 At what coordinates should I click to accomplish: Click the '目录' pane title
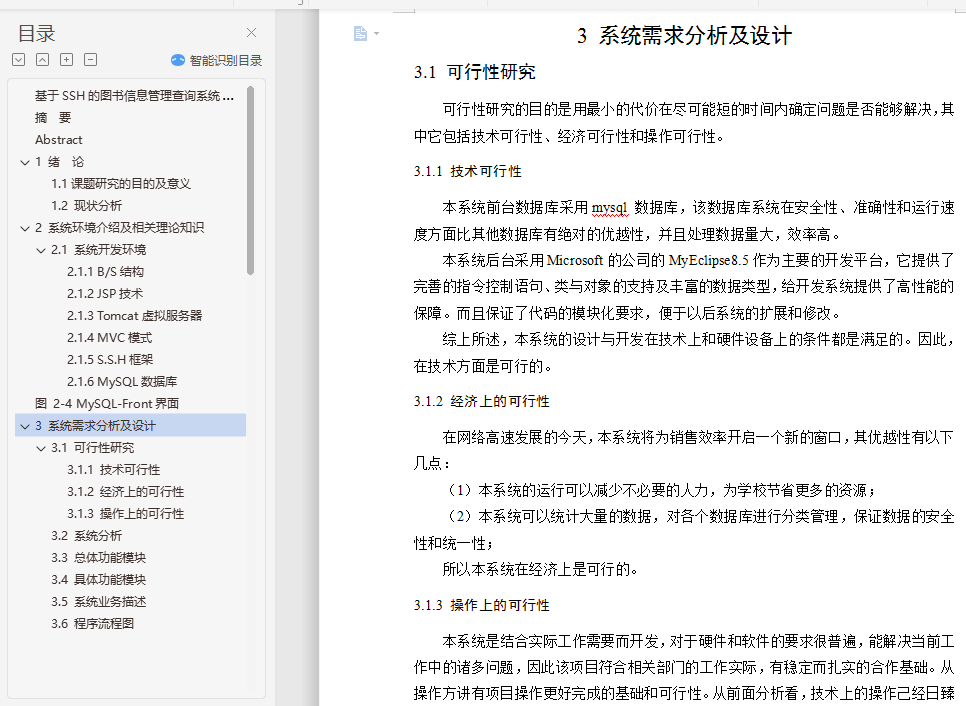coord(36,33)
